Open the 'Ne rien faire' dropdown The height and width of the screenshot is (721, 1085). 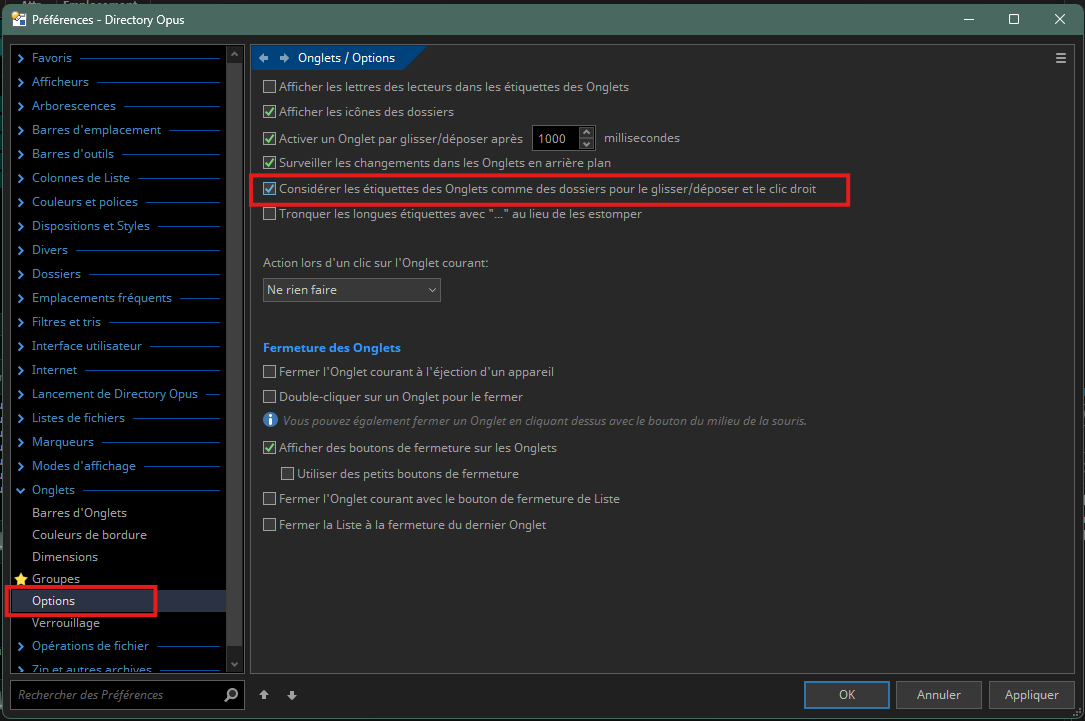[x=352, y=290]
